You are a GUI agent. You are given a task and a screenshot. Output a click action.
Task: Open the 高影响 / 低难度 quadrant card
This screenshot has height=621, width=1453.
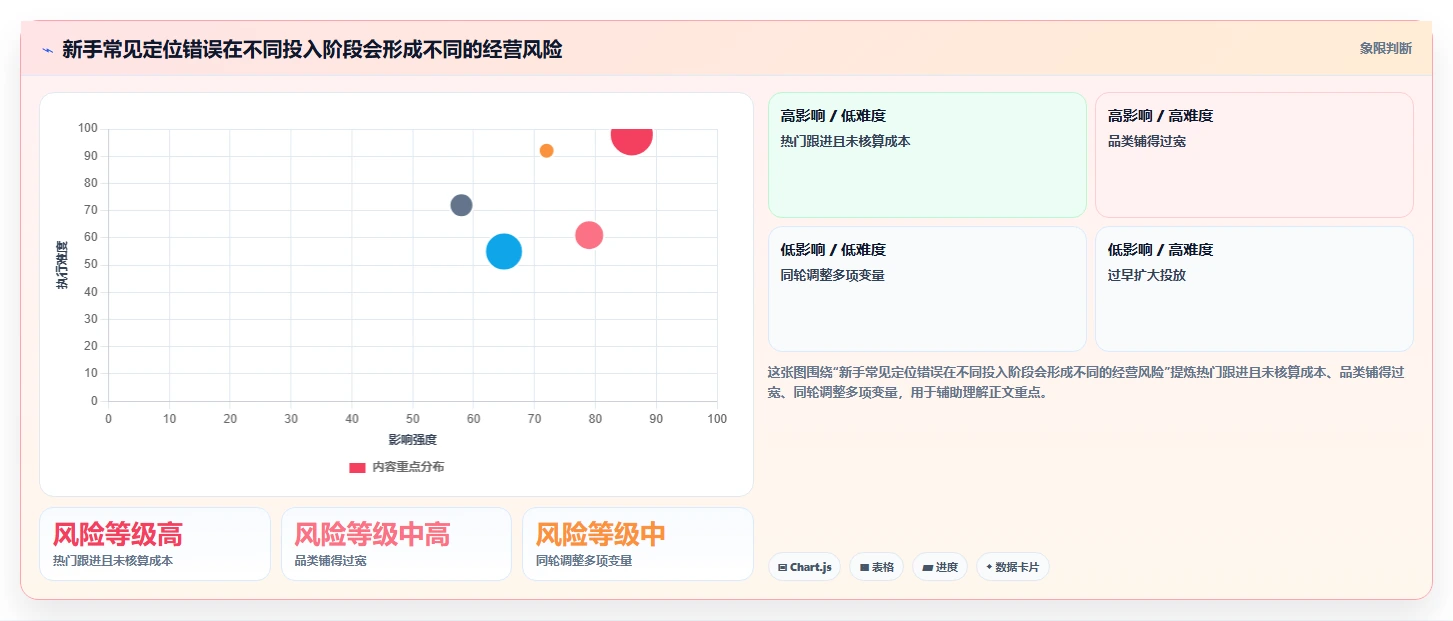coord(927,155)
